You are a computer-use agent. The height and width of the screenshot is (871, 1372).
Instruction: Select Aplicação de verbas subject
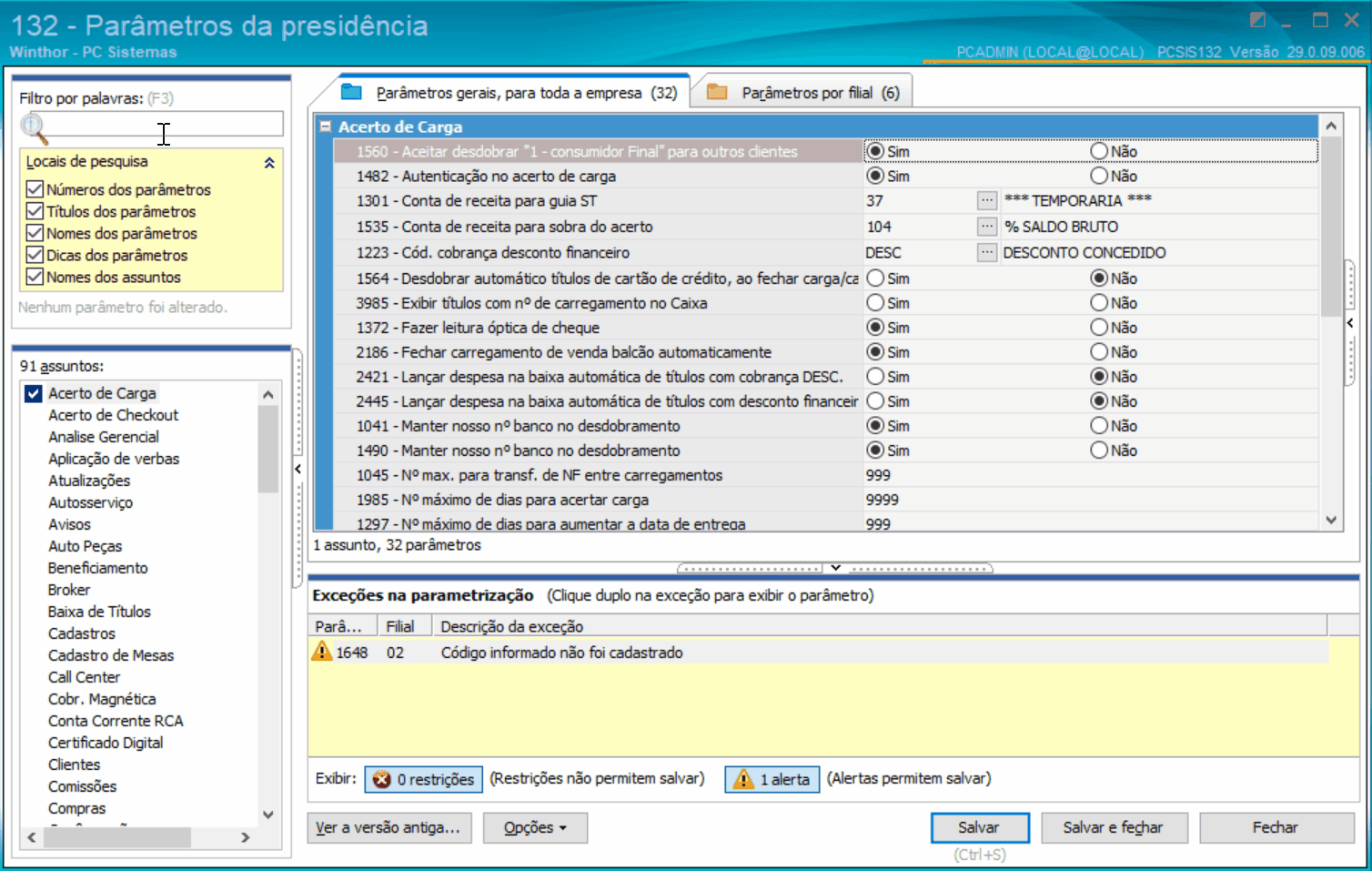[x=114, y=459]
